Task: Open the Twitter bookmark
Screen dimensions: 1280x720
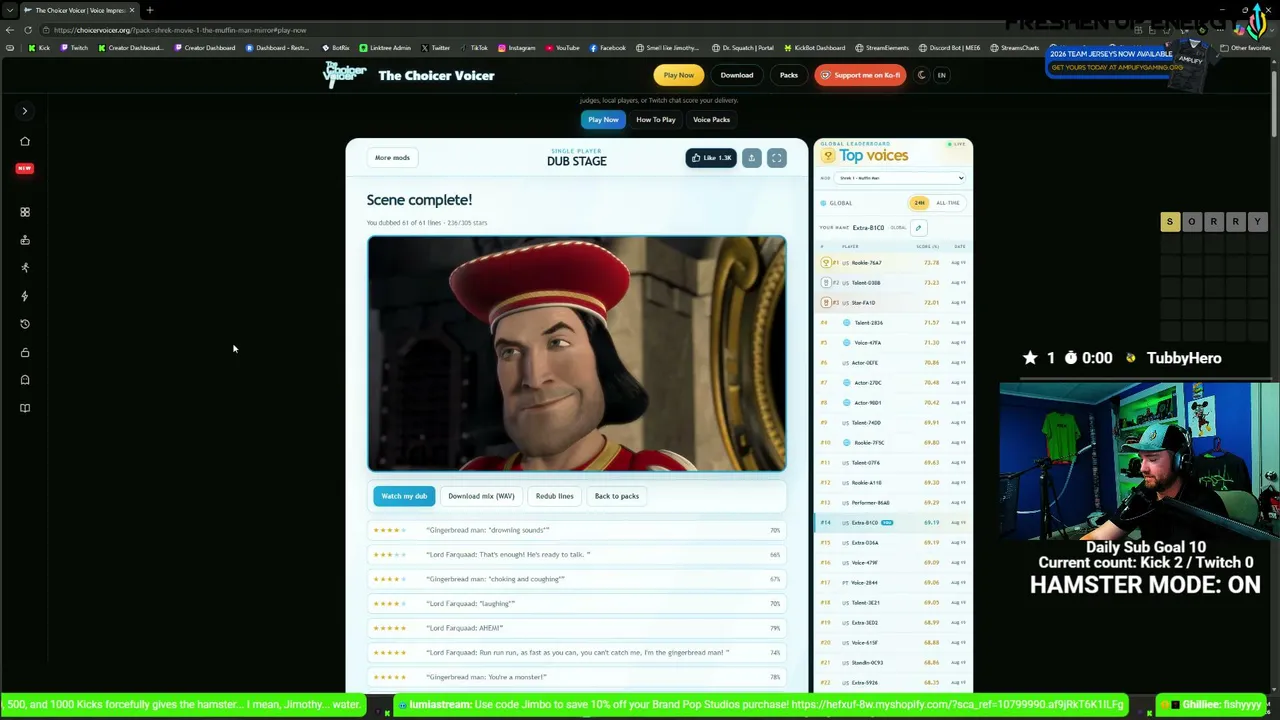Action: 435,48
